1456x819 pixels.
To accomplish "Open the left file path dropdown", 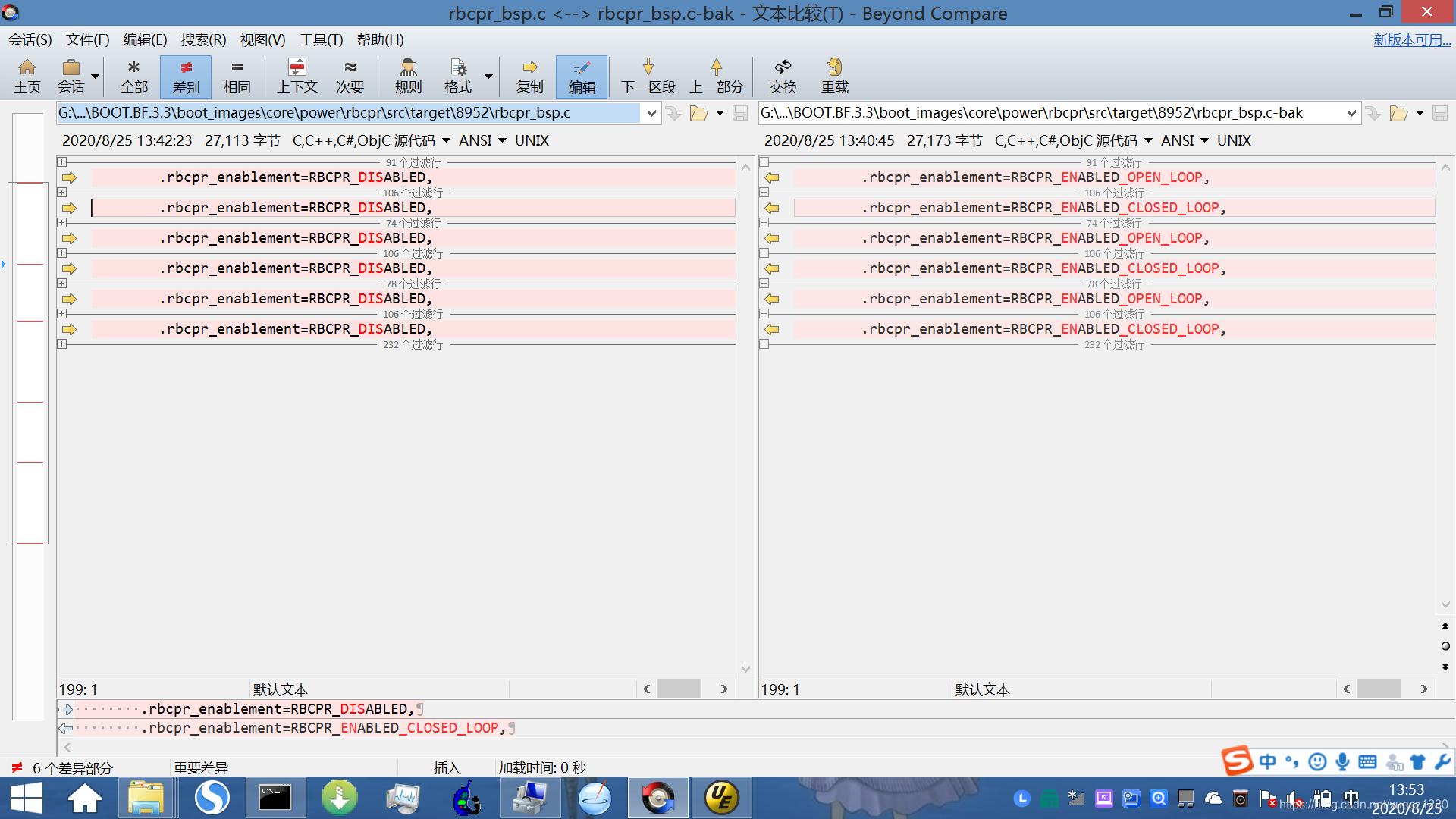I will [651, 114].
